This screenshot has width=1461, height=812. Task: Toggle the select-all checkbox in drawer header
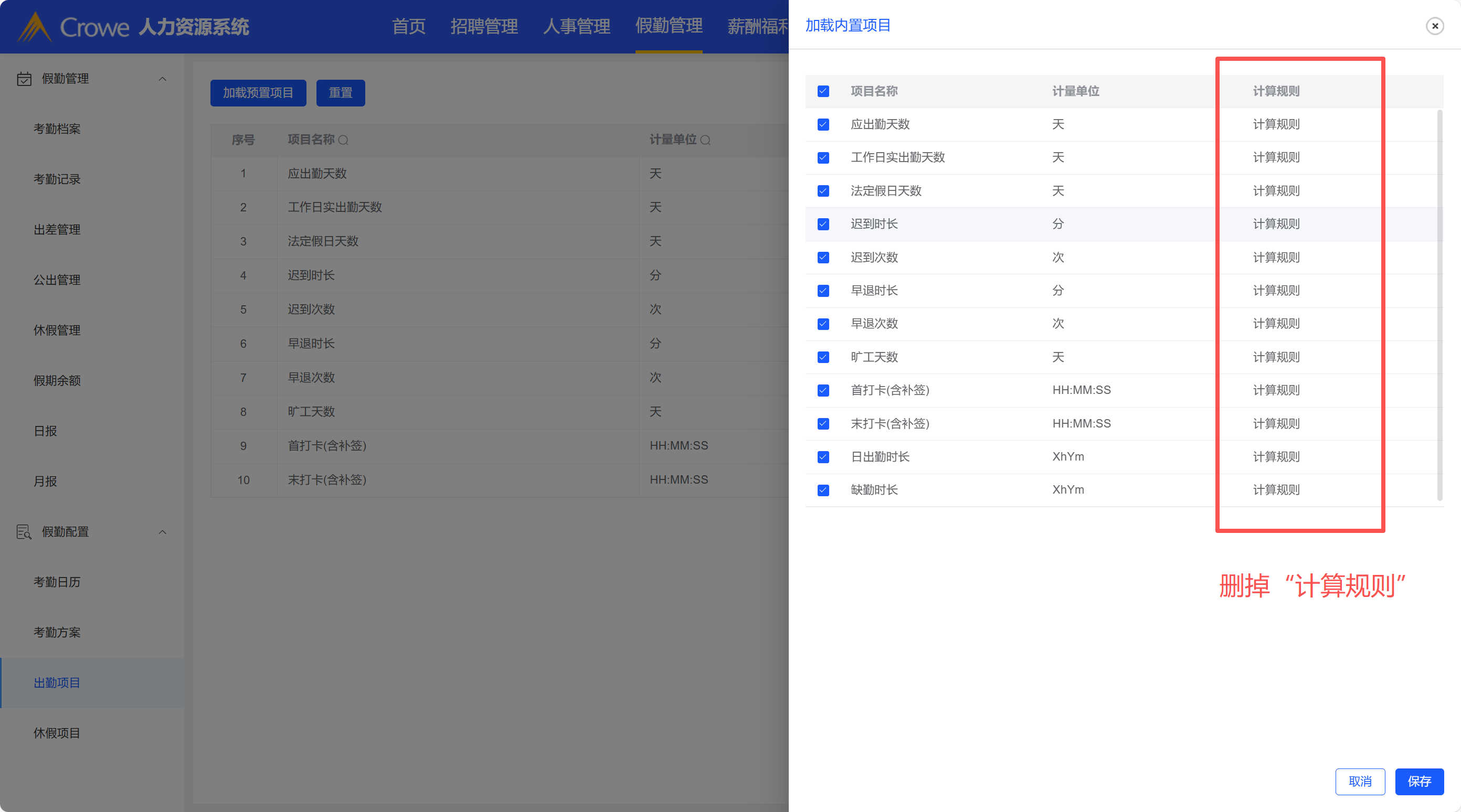(x=823, y=91)
